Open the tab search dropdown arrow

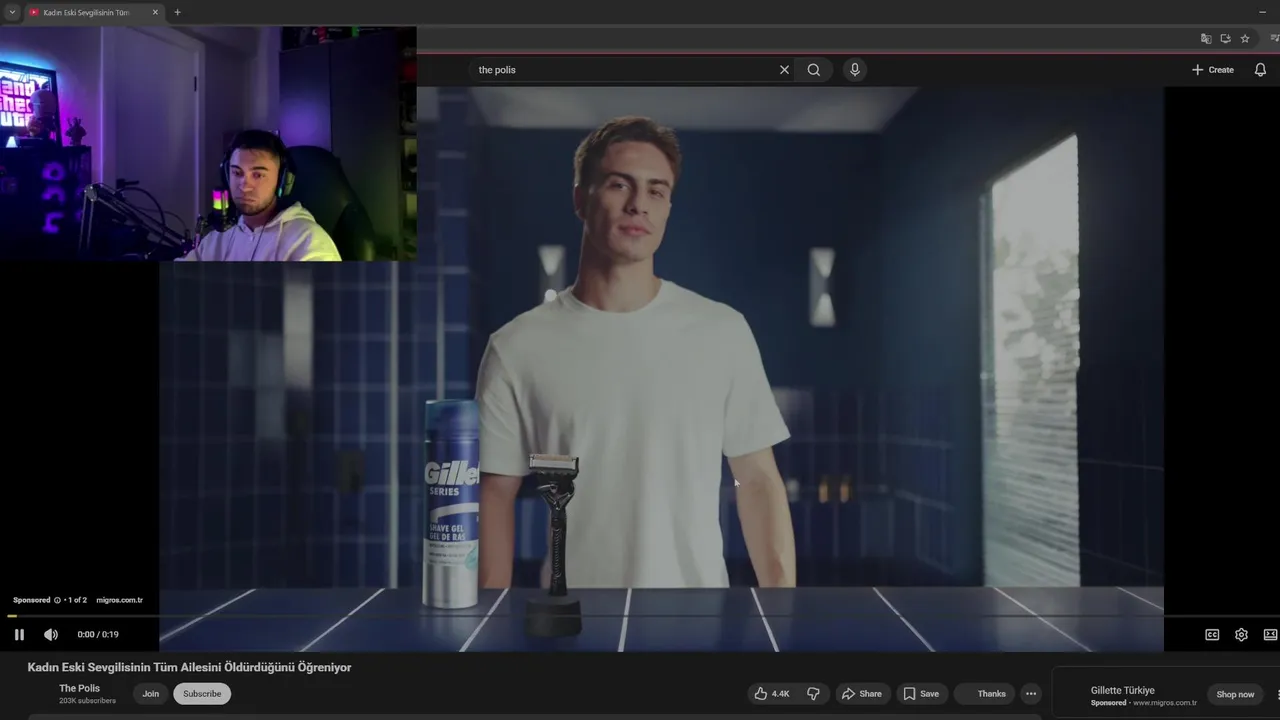(x=12, y=12)
